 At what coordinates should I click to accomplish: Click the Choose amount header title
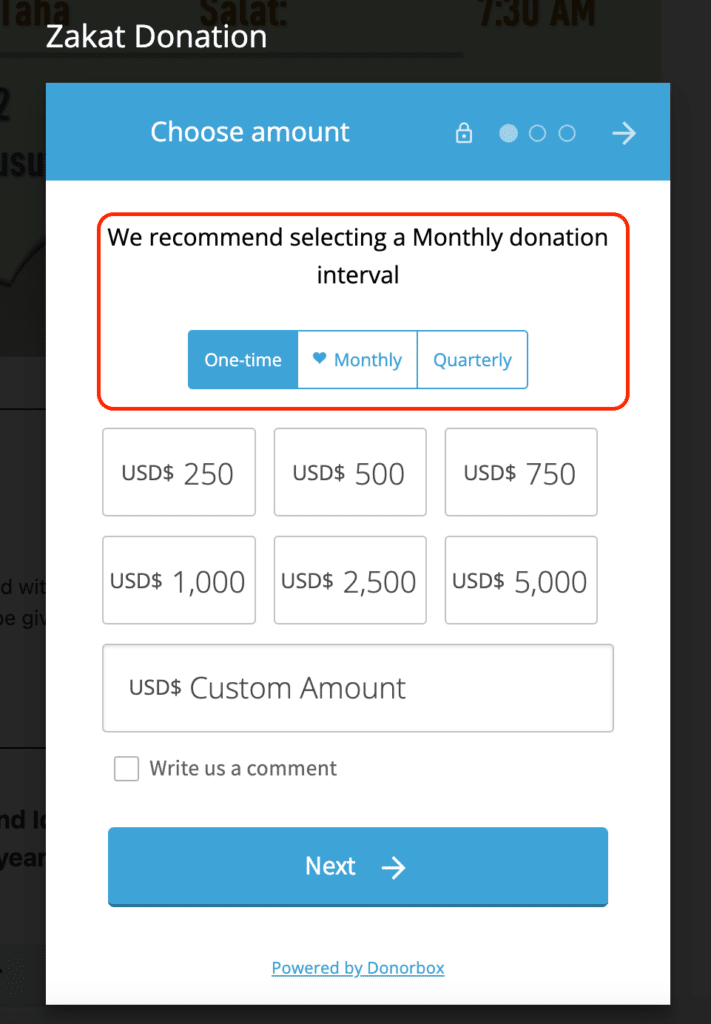[250, 132]
